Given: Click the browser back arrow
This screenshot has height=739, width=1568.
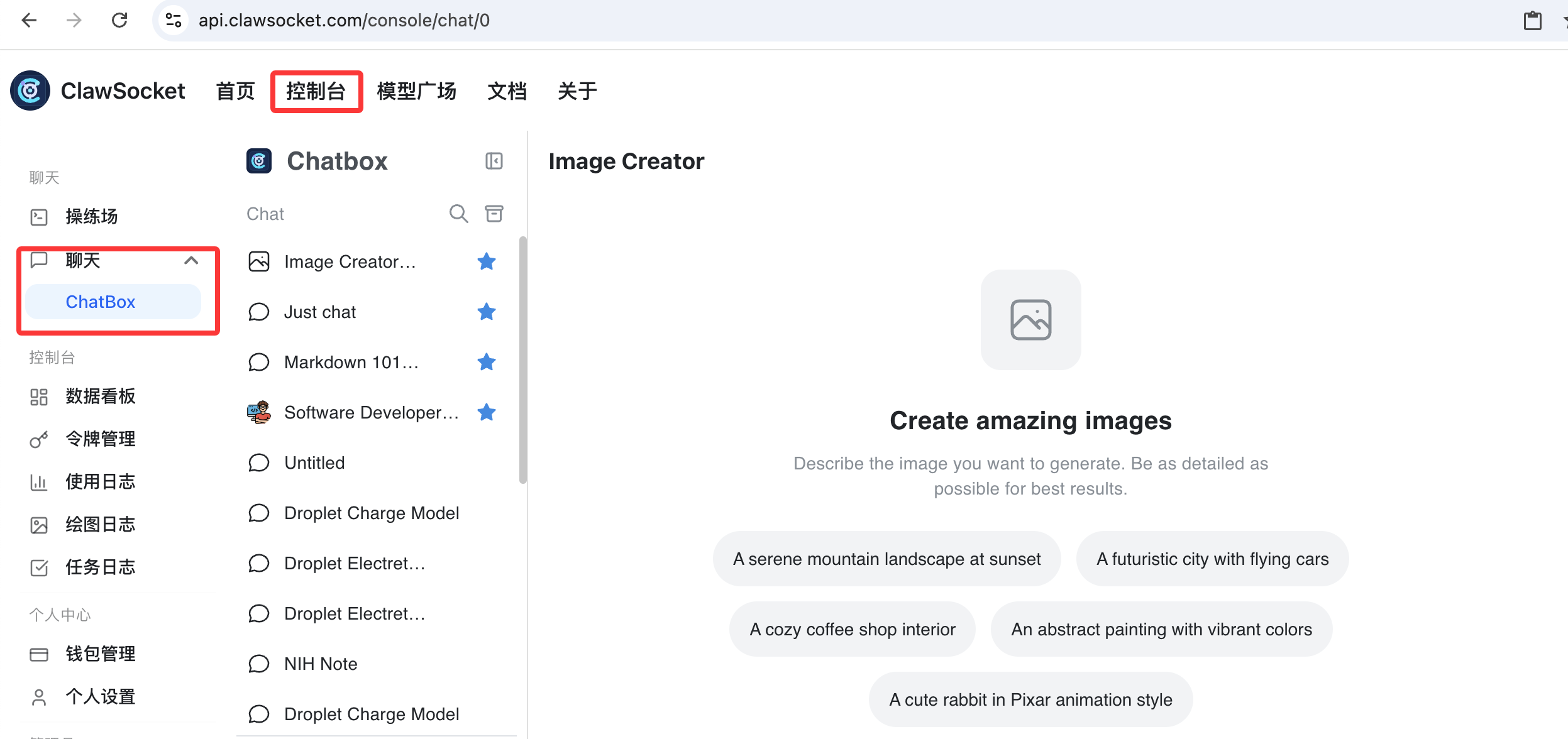Looking at the screenshot, I should (x=29, y=21).
